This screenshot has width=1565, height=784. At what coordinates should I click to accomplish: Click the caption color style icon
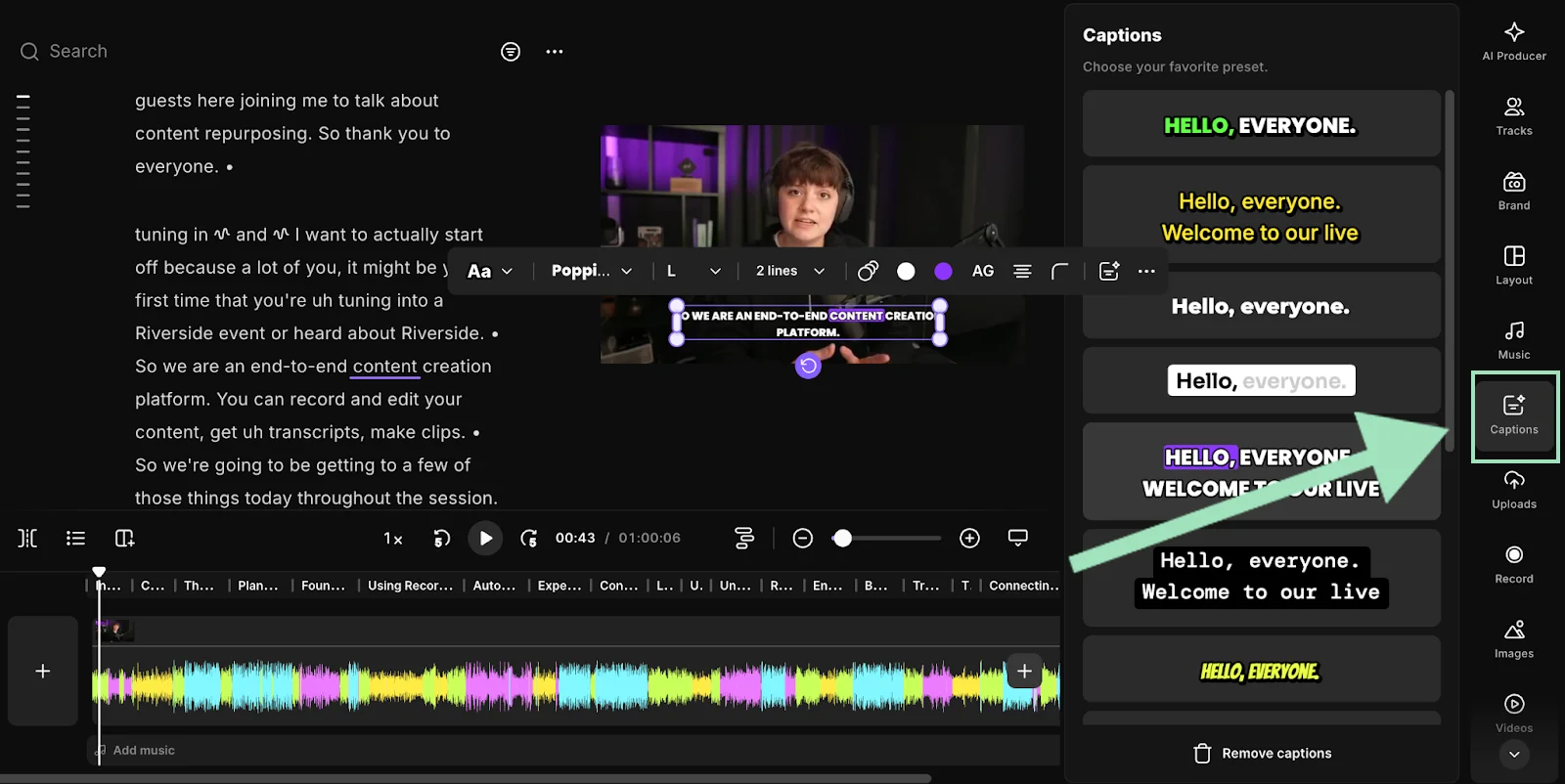point(868,271)
